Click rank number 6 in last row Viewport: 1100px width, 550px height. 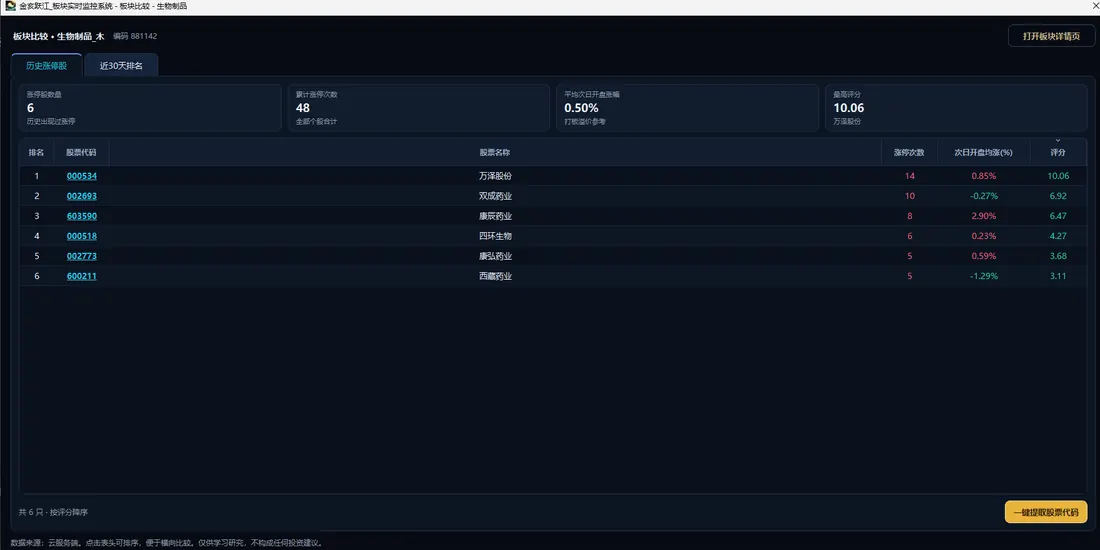[x=36, y=276]
